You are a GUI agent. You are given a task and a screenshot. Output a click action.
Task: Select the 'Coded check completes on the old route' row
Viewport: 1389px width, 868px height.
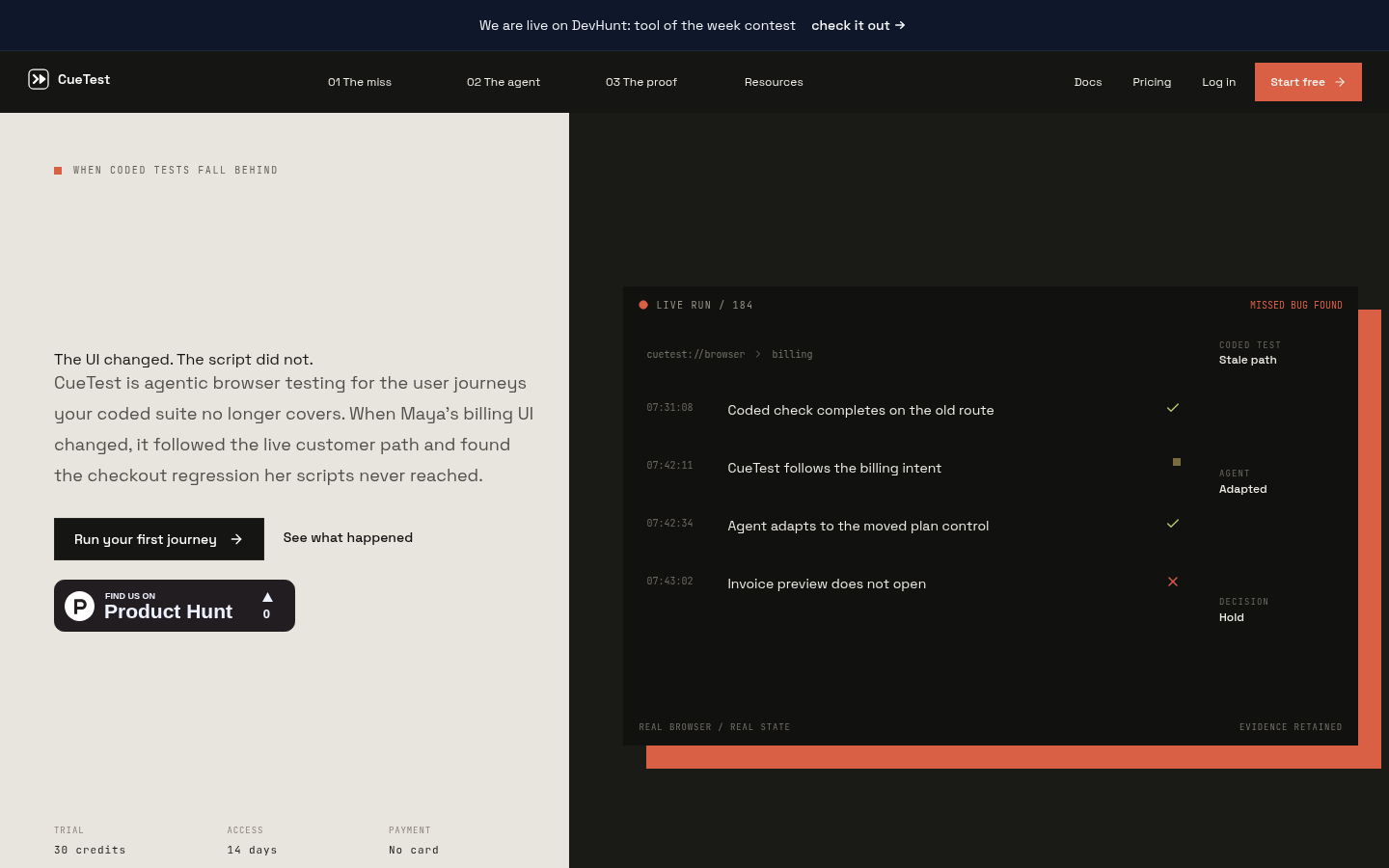[913, 410]
